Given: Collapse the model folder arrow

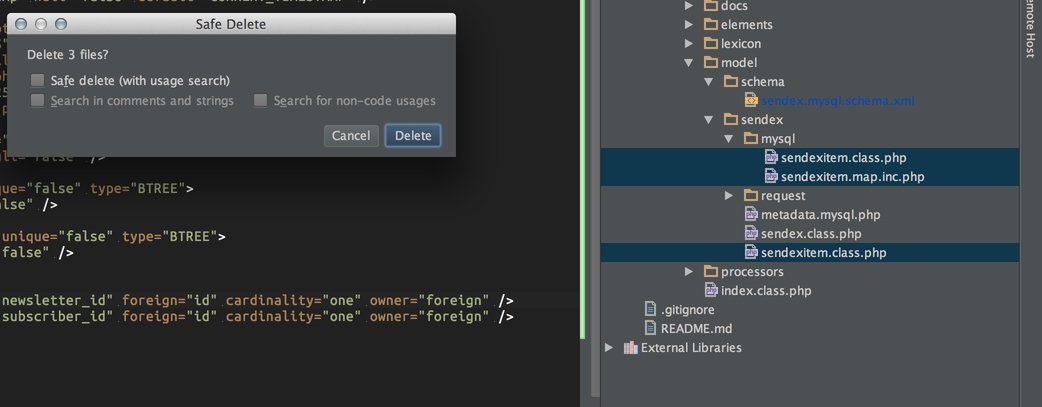Looking at the screenshot, I should 689,62.
